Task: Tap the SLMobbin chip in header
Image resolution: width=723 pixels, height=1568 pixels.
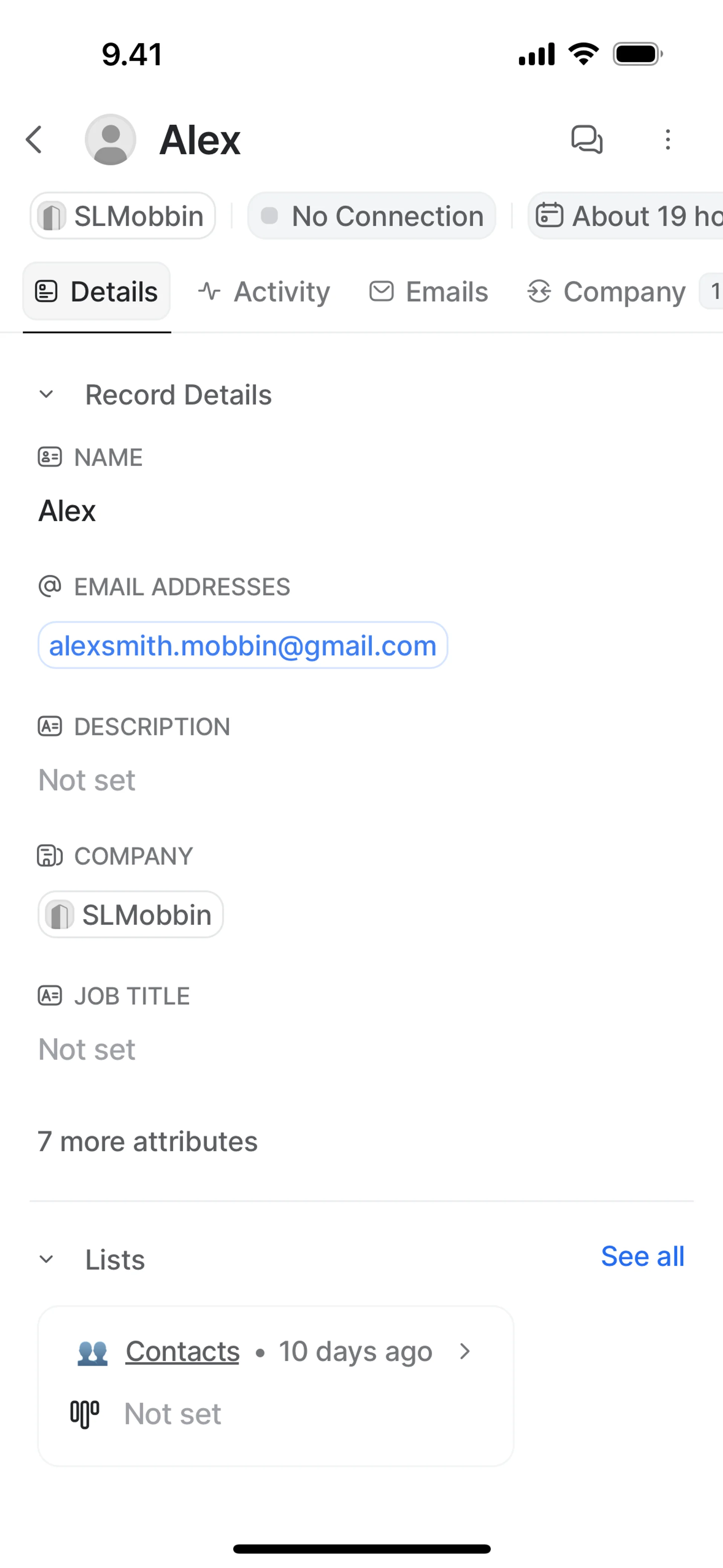Action: [123, 216]
